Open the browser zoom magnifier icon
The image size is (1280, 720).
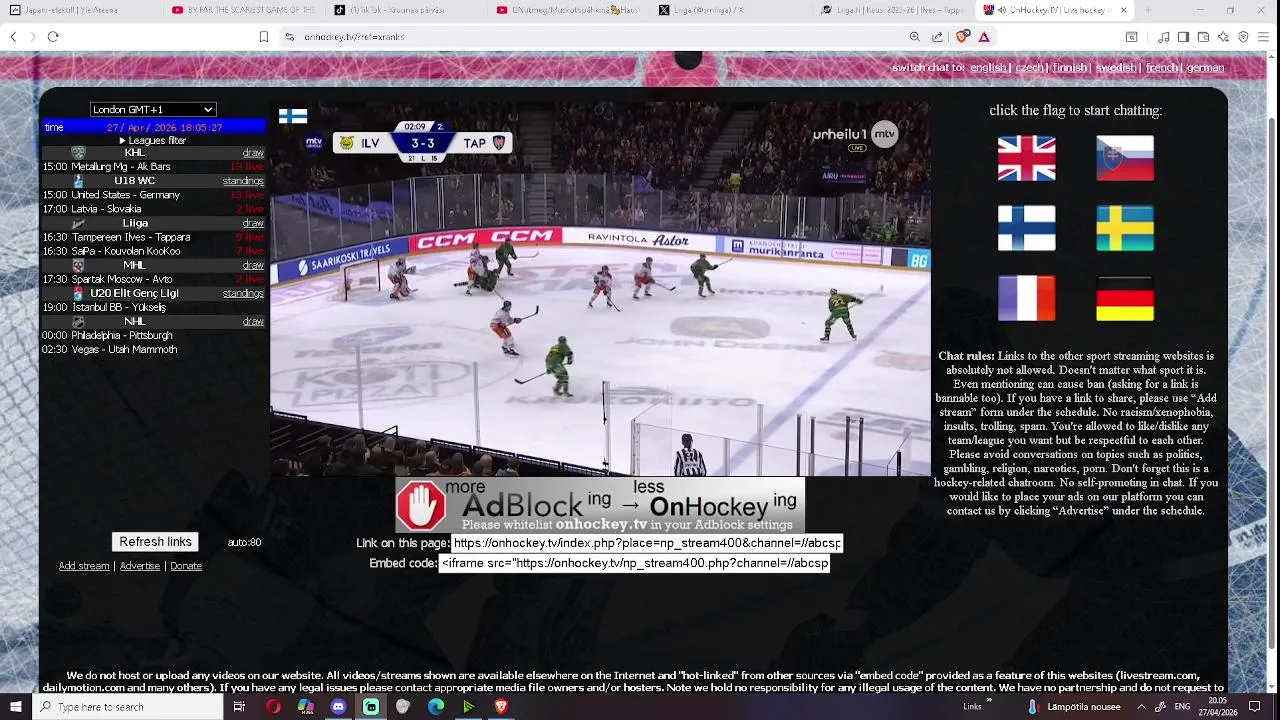click(915, 37)
